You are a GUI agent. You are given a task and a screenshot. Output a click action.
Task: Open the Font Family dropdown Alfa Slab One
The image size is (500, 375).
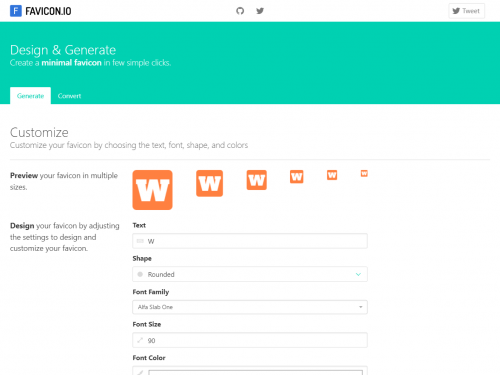point(250,307)
